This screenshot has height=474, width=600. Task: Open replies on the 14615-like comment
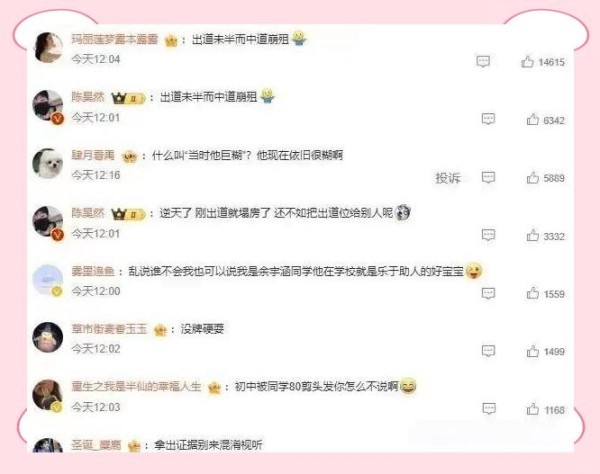(483, 61)
